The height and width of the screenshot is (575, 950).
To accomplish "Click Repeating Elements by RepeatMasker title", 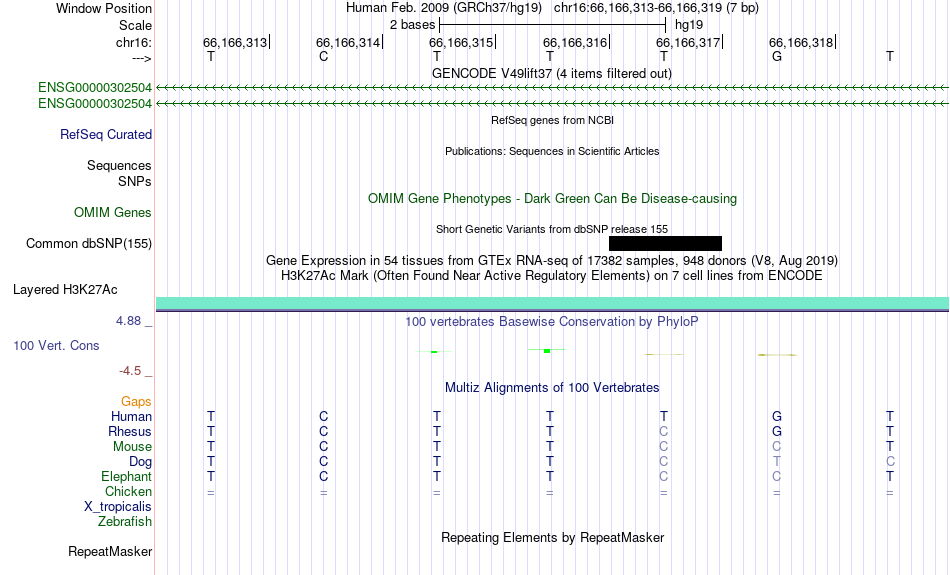I will [x=552, y=538].
